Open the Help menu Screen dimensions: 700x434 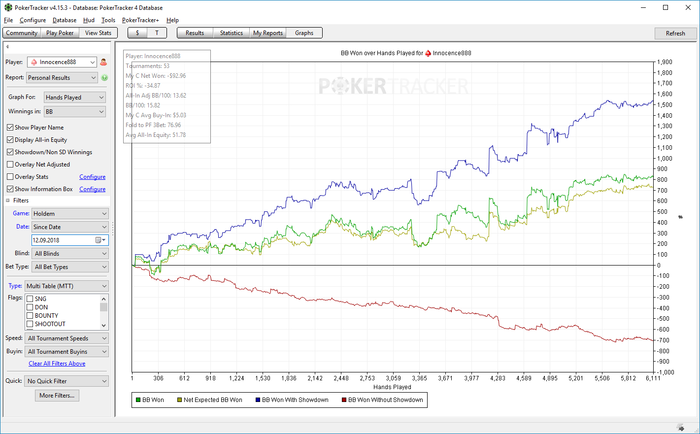pyautogui.click(x=172, y=20)
